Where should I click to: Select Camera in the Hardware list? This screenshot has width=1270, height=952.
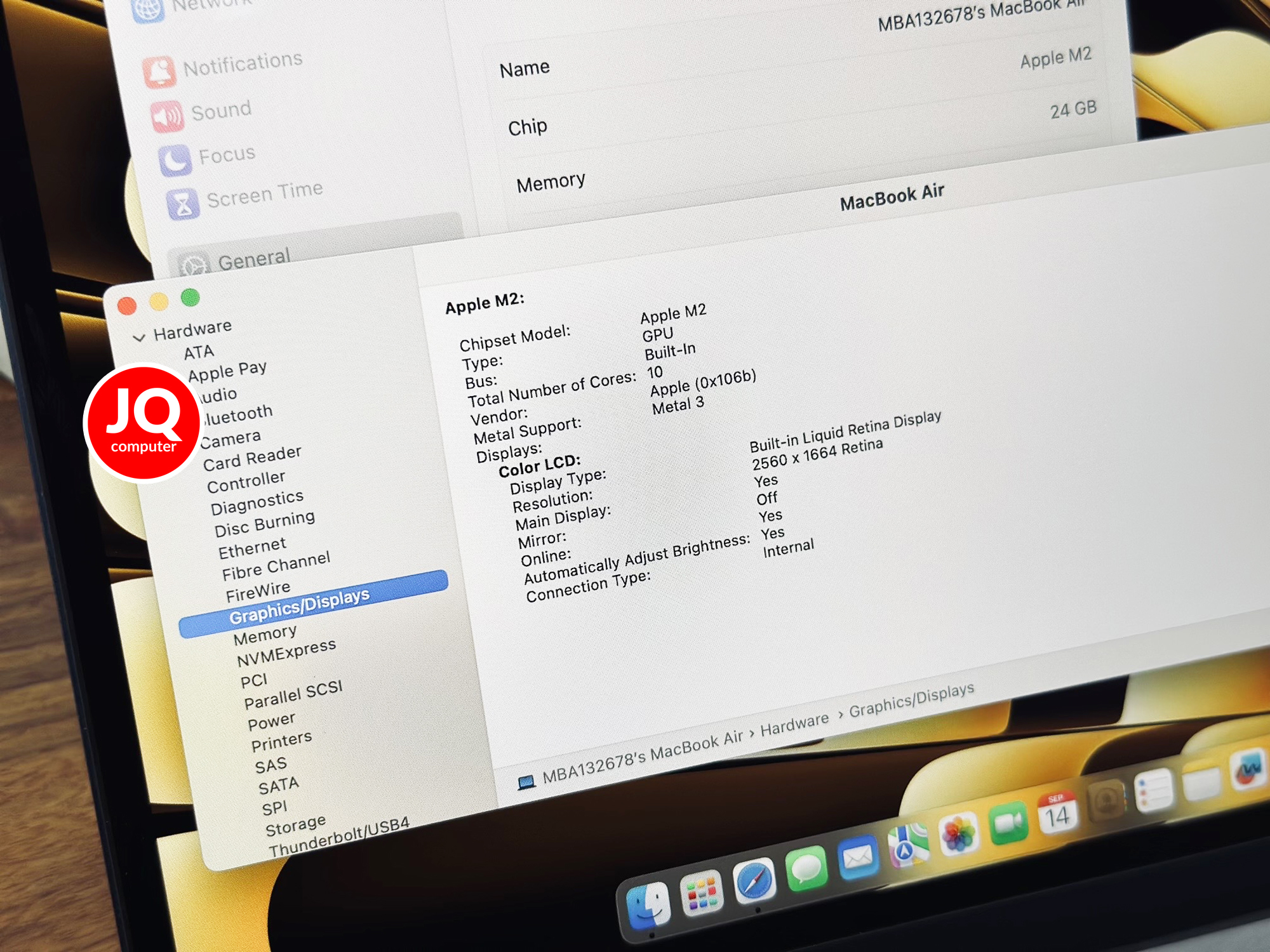[231, 439]
